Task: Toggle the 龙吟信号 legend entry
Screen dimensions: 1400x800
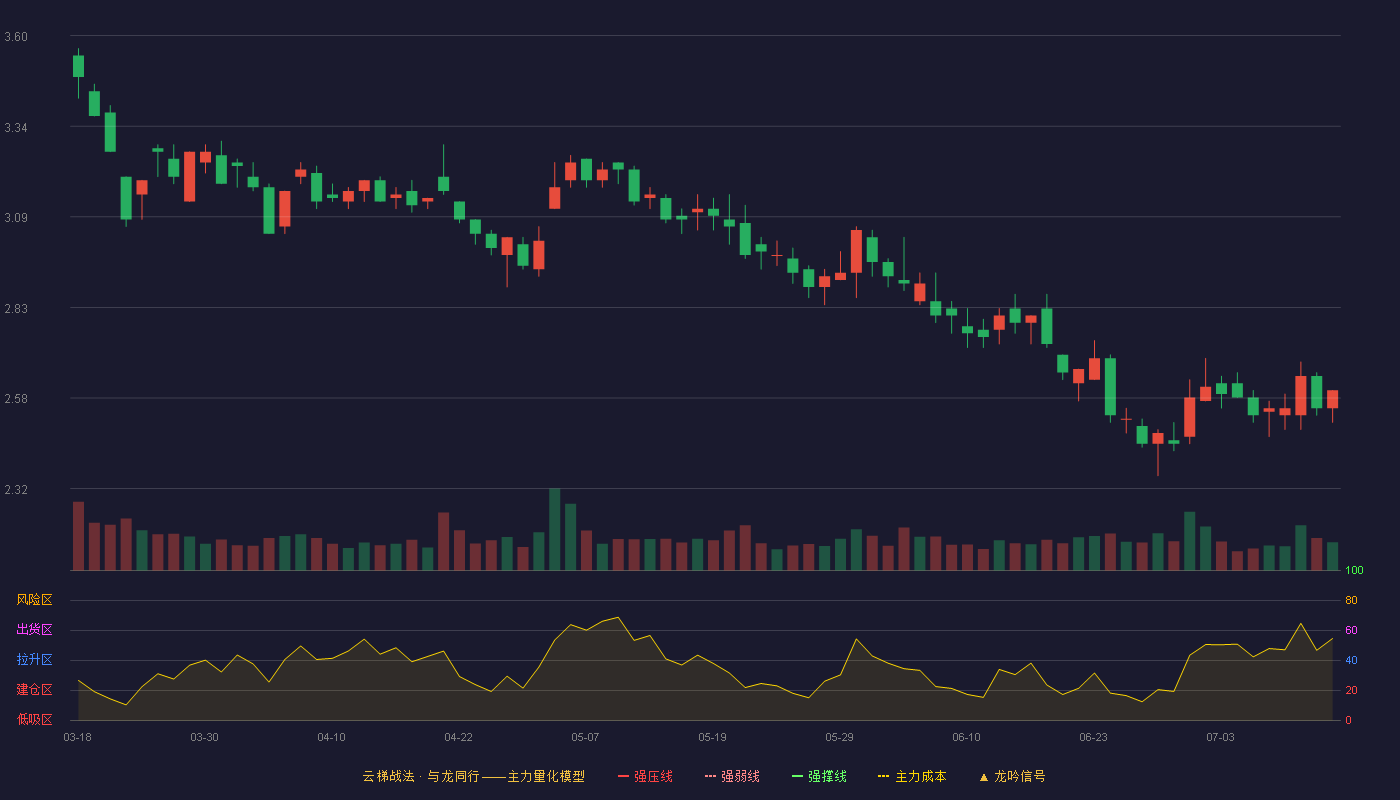Action: coord(1012,776)
